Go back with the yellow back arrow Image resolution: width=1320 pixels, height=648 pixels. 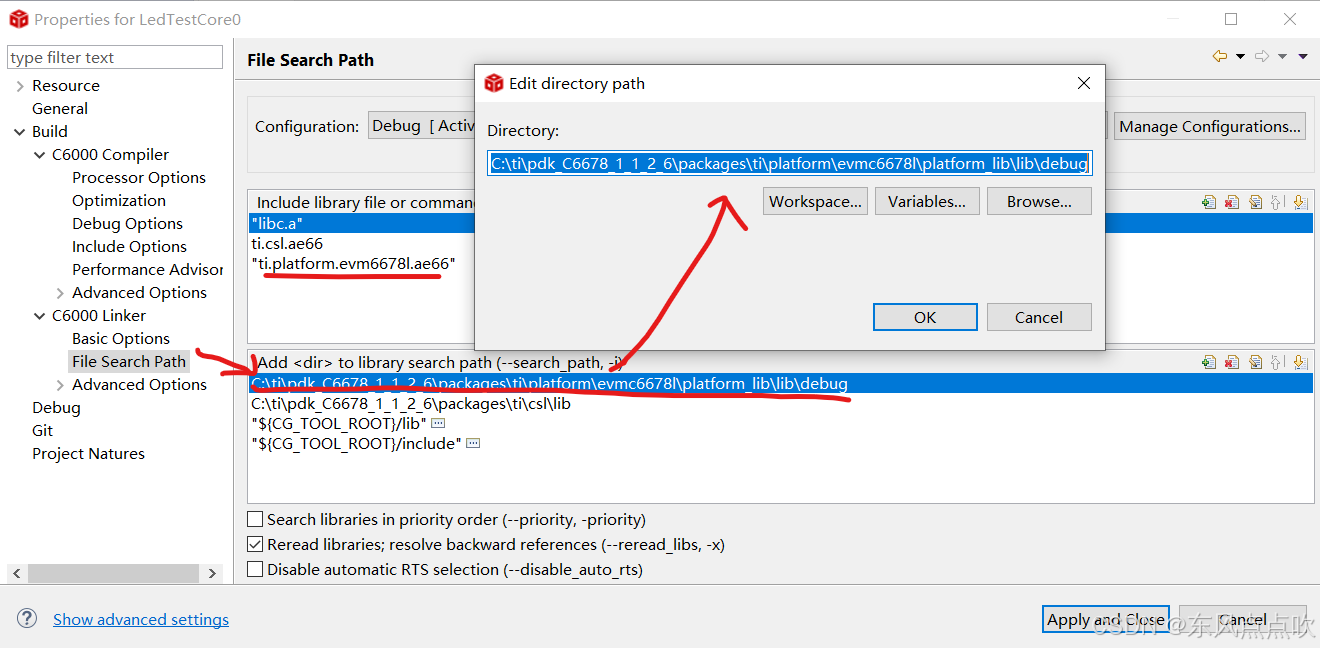(x=1220, y=57)
